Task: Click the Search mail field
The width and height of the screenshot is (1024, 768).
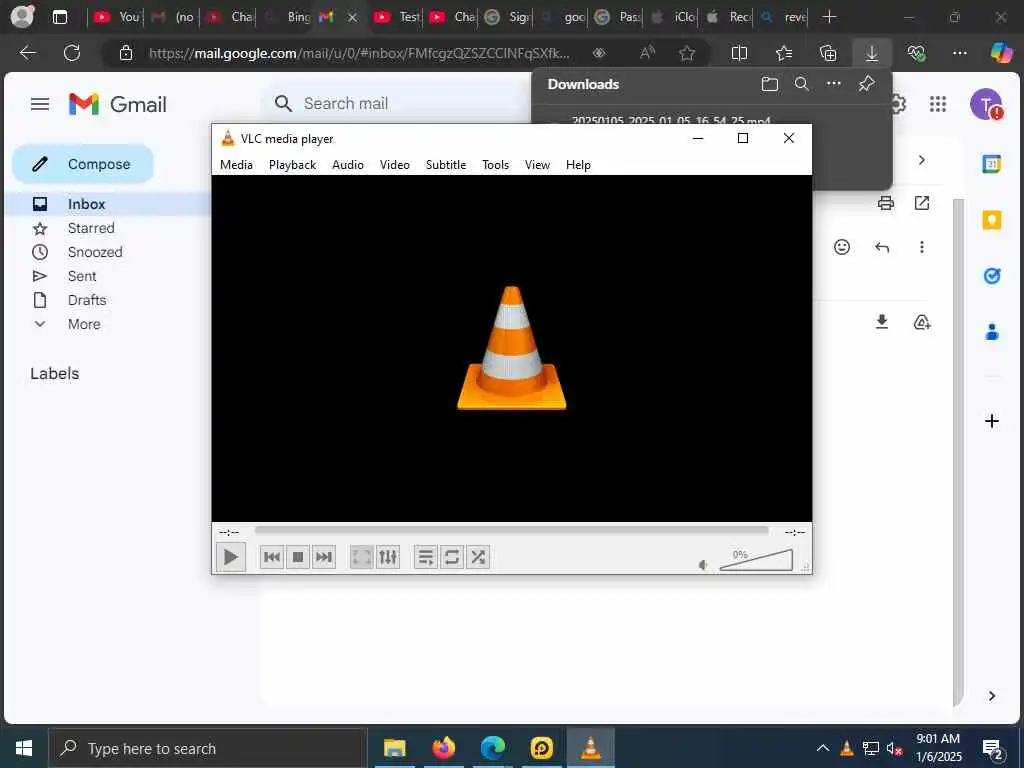Action: point(398,103)
